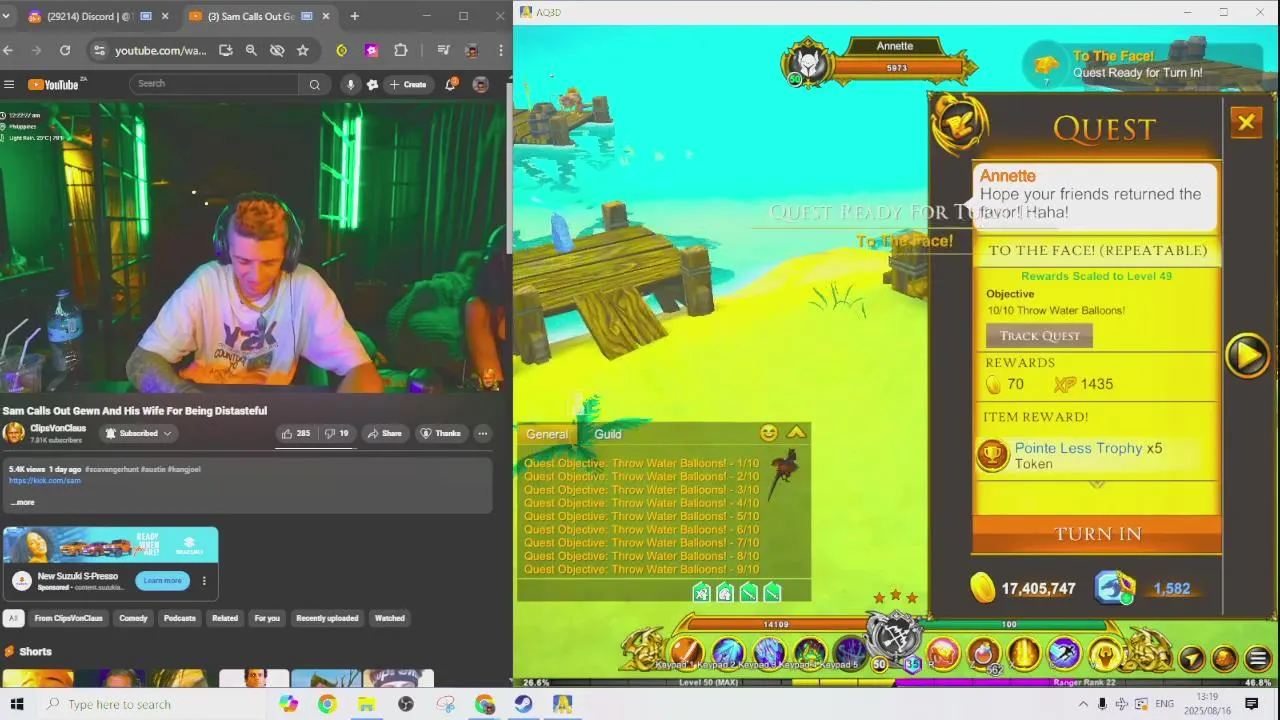Open Steam from the taskbar
The height and width of the screenshot is (720, 1280).
point(523,704)
